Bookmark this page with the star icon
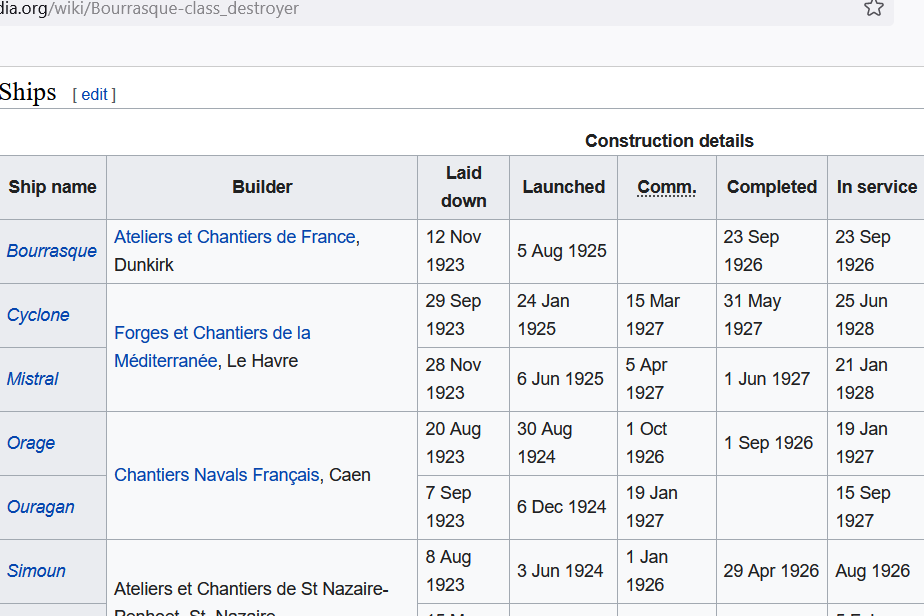Image resolution: width=924 pixels, height=616 pixels. click(873, 8)
